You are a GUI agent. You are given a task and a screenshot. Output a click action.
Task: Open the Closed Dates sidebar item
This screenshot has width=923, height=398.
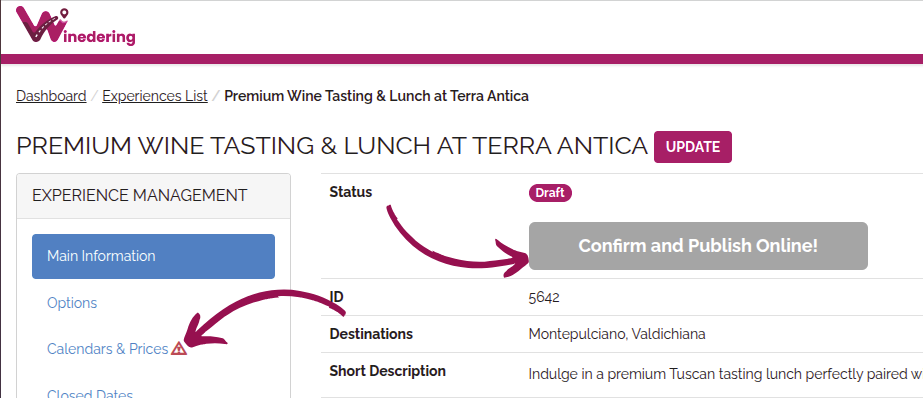90,392
